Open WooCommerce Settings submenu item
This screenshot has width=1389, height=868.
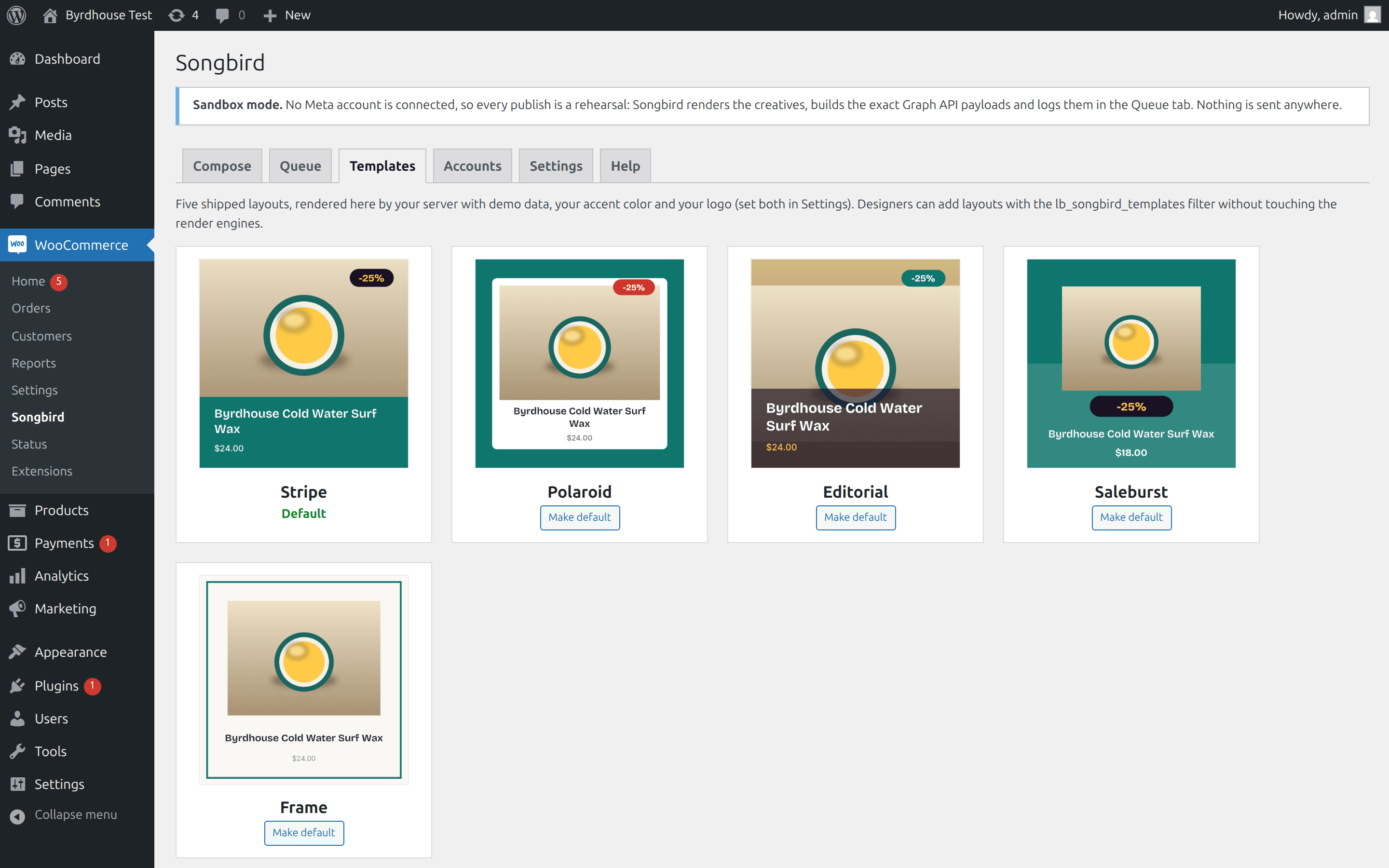point(34,390)
